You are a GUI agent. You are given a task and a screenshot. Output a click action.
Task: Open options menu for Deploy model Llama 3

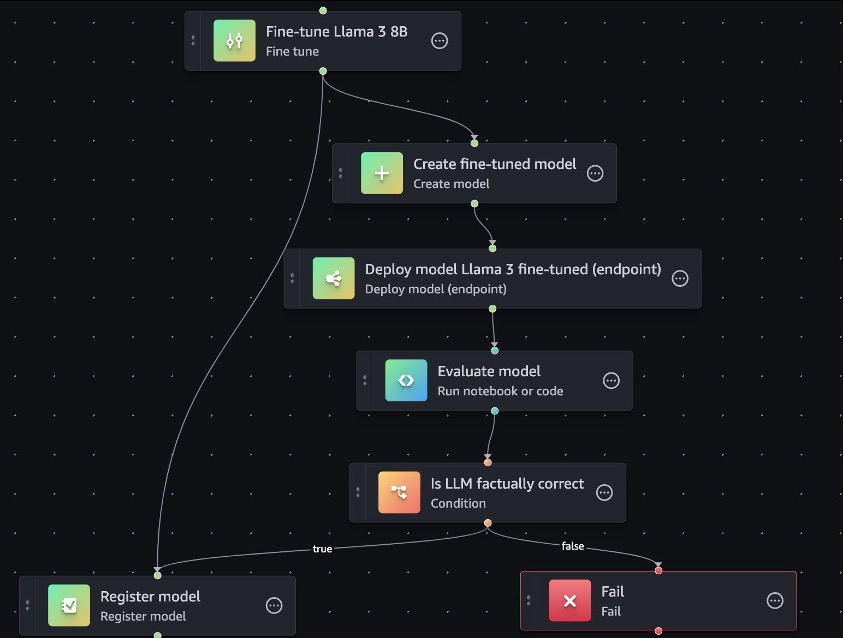coord(680,278)
